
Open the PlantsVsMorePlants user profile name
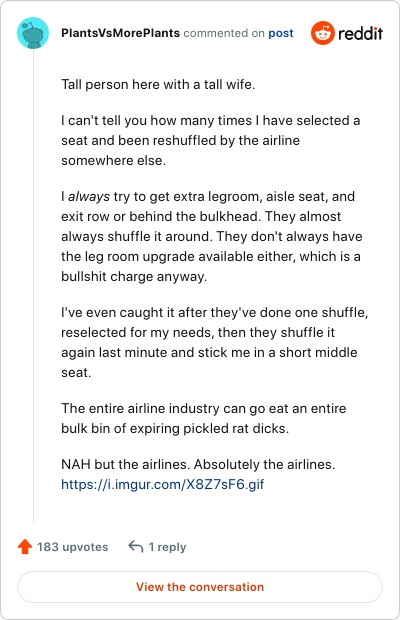(121, 33)
